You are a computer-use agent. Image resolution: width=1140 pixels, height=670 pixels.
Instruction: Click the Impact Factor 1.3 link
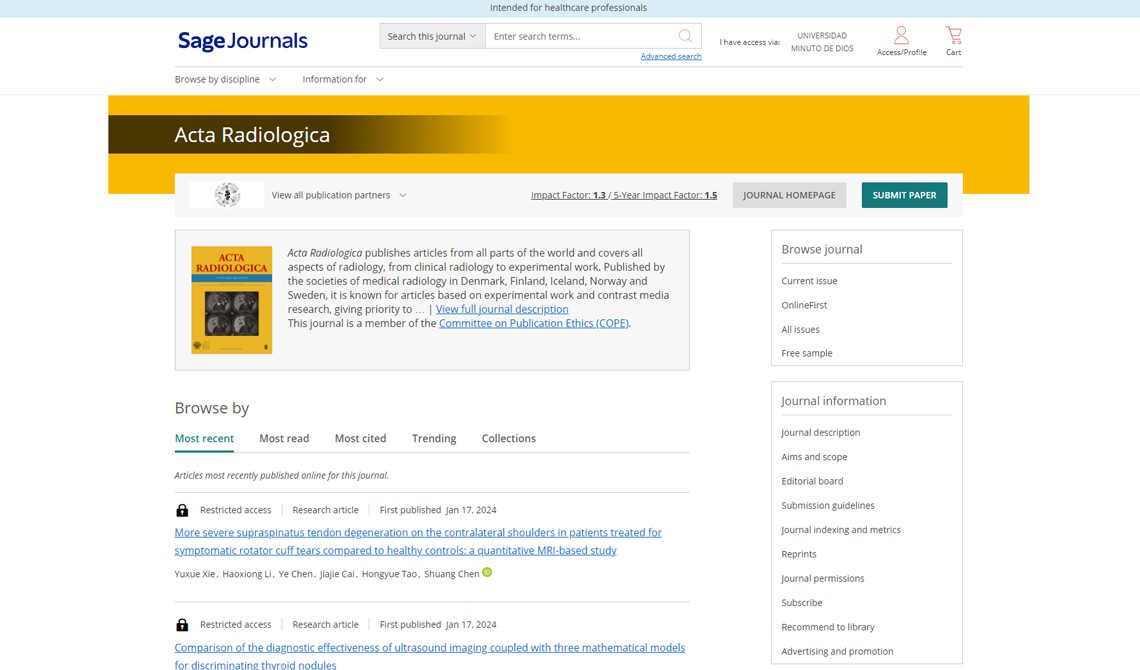tap(568, 195)
